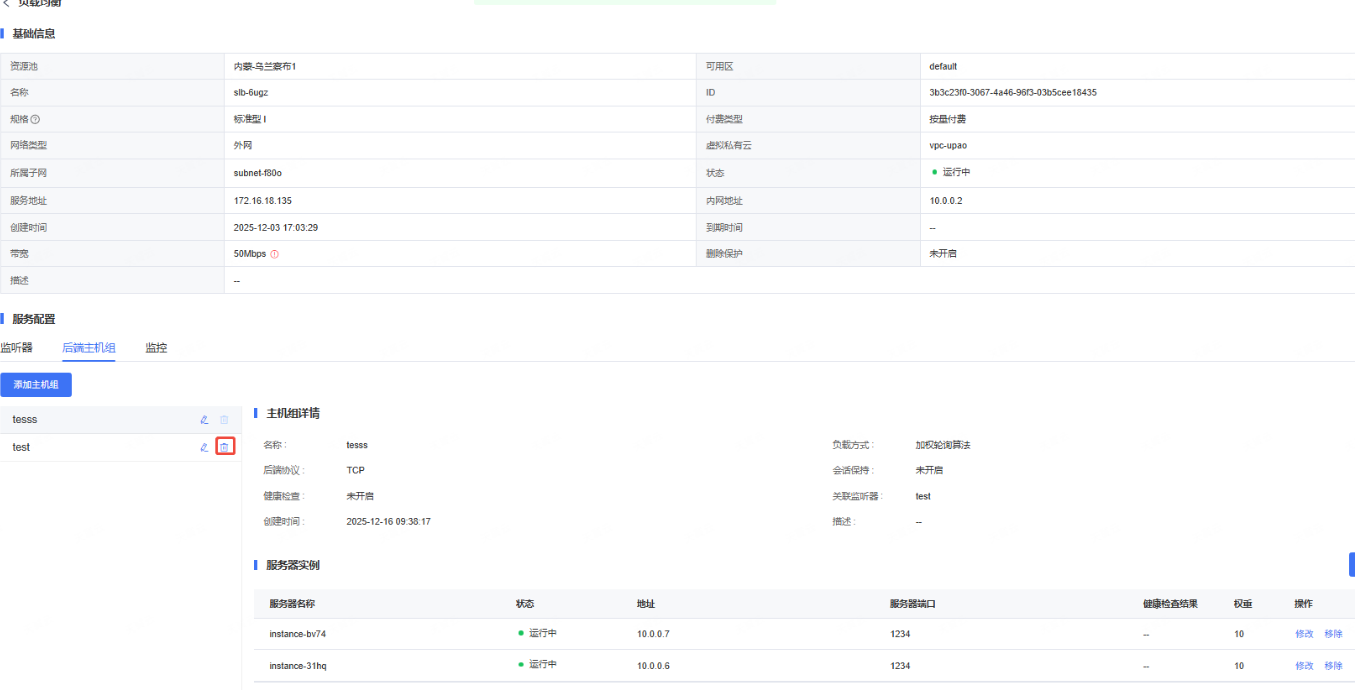Click the bandwidth value 50Mbps
Screen dimensions: 1355x699
[x=250, y=254]
